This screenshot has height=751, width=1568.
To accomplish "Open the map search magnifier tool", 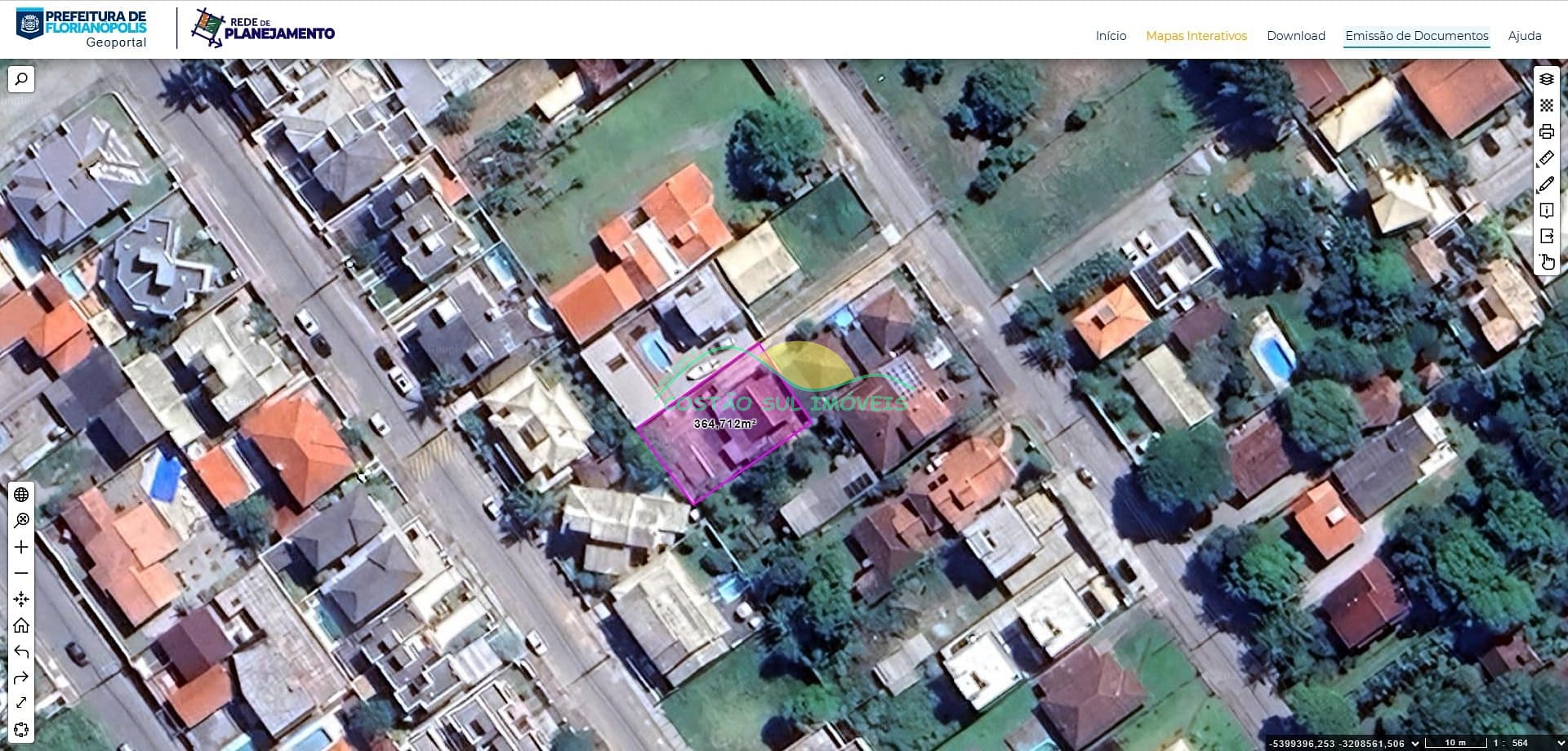I will pyautogui.click(x=21, y=79).
